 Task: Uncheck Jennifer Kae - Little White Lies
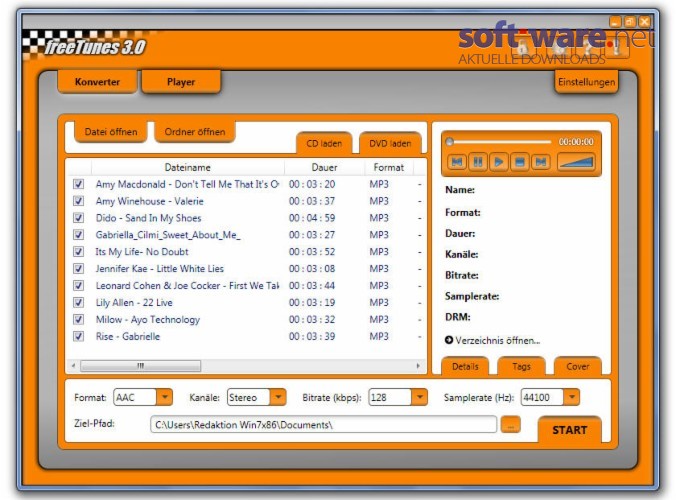78,269
